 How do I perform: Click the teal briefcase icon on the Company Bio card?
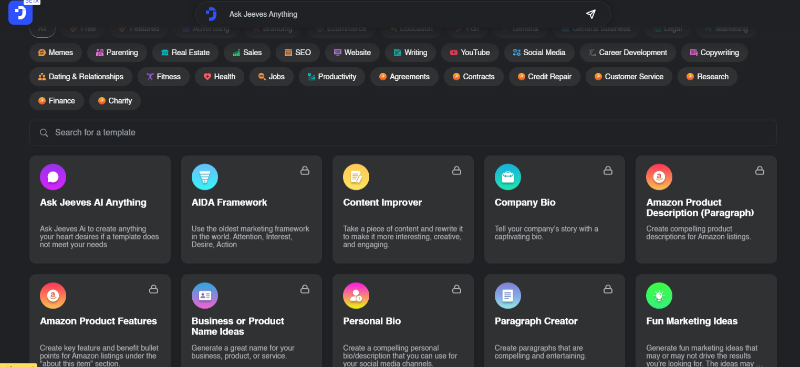click(x=508, y=177)
